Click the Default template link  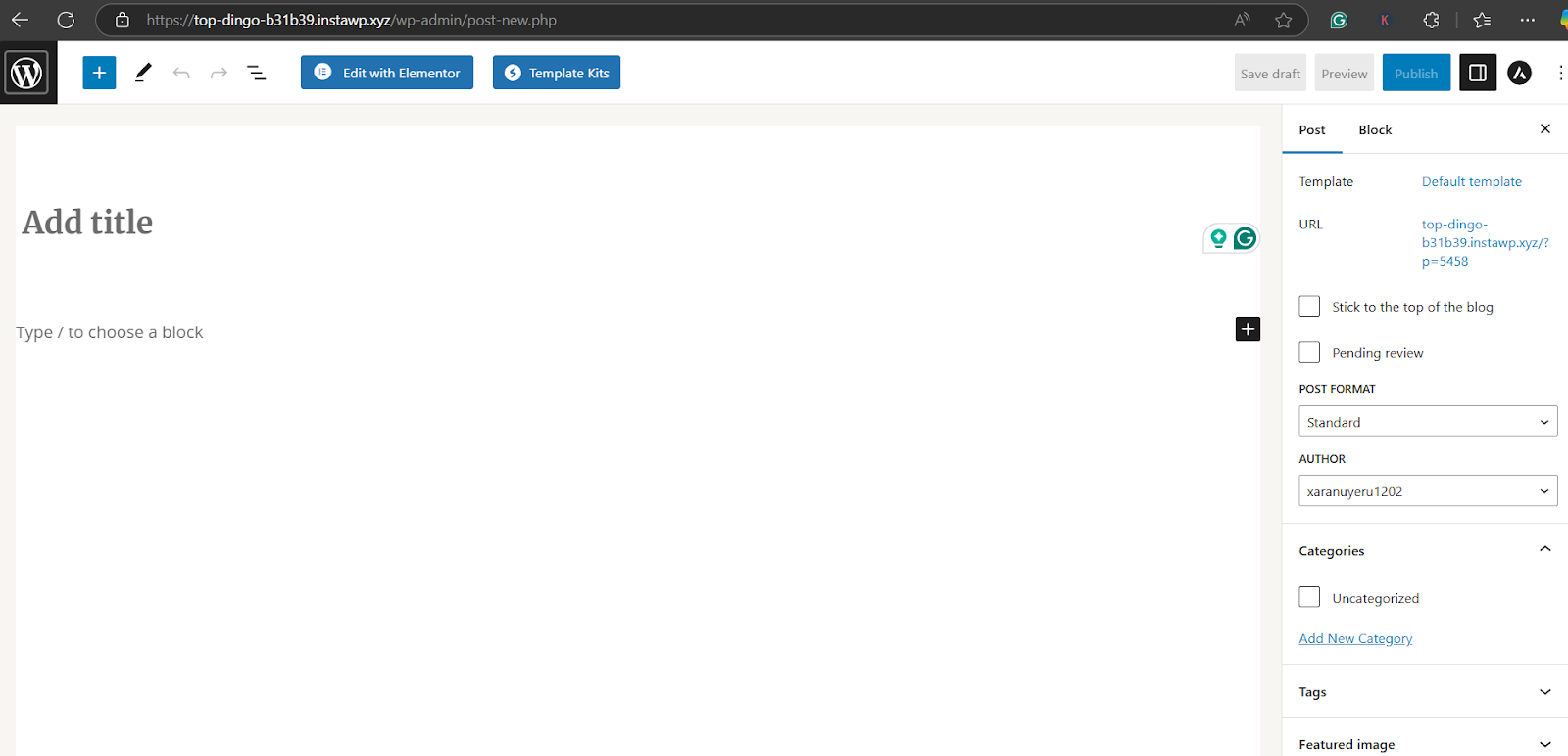tap(1472, 181)
